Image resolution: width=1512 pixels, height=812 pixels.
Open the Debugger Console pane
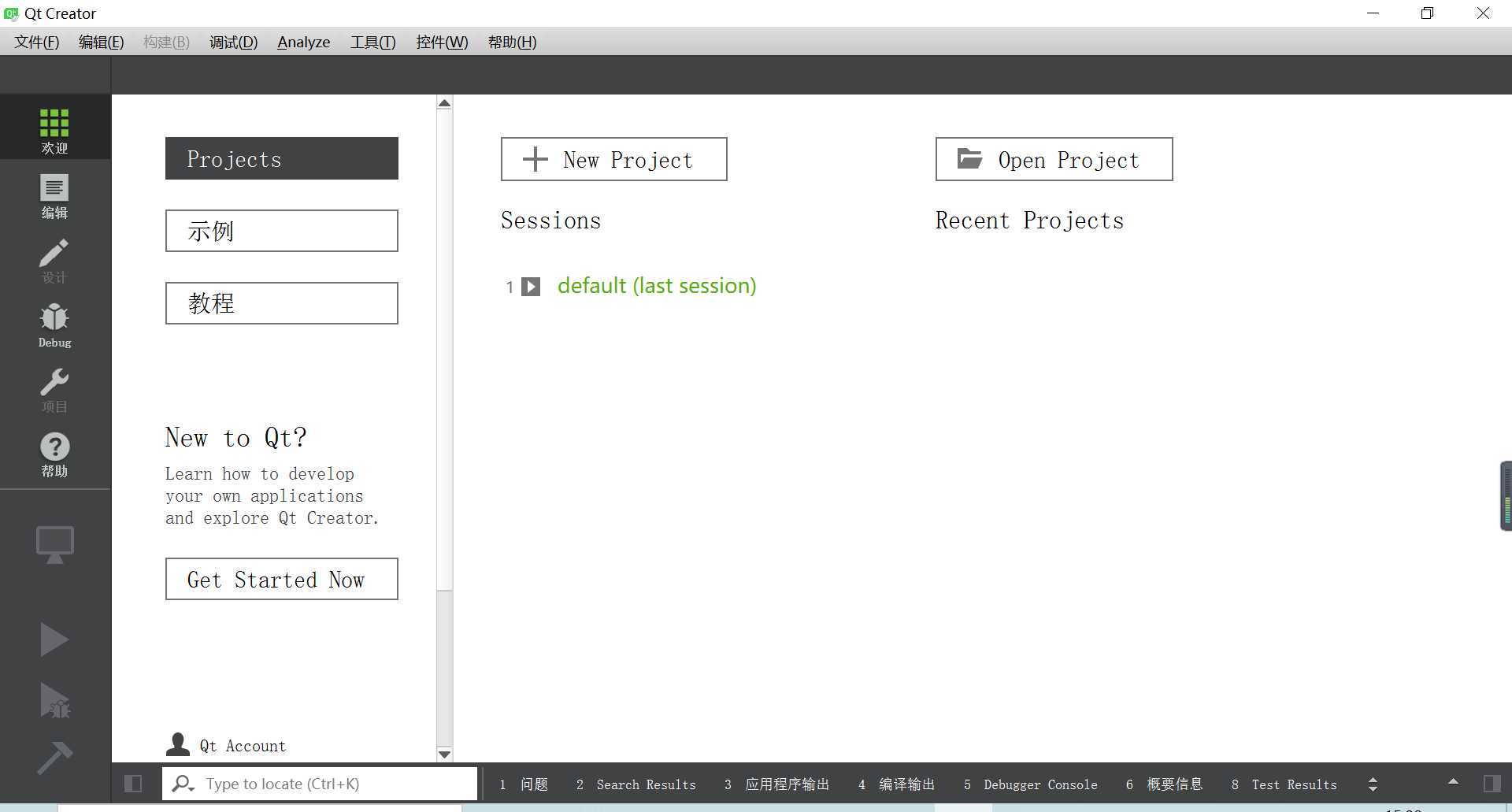pos(1030,784)
